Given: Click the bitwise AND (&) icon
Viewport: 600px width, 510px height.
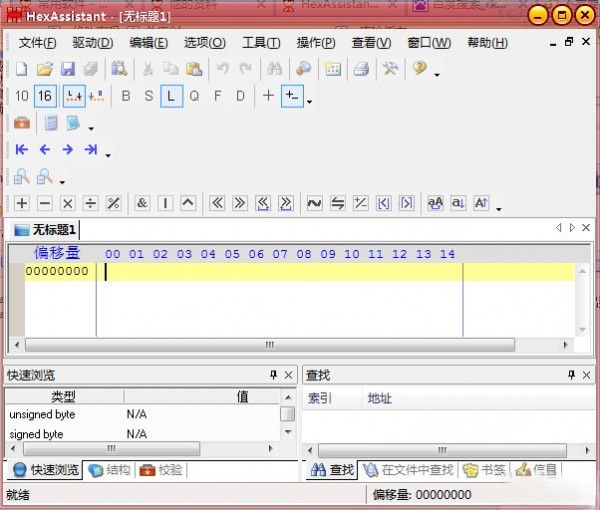Looking at the screenshot, I should [x=142, y=203].
